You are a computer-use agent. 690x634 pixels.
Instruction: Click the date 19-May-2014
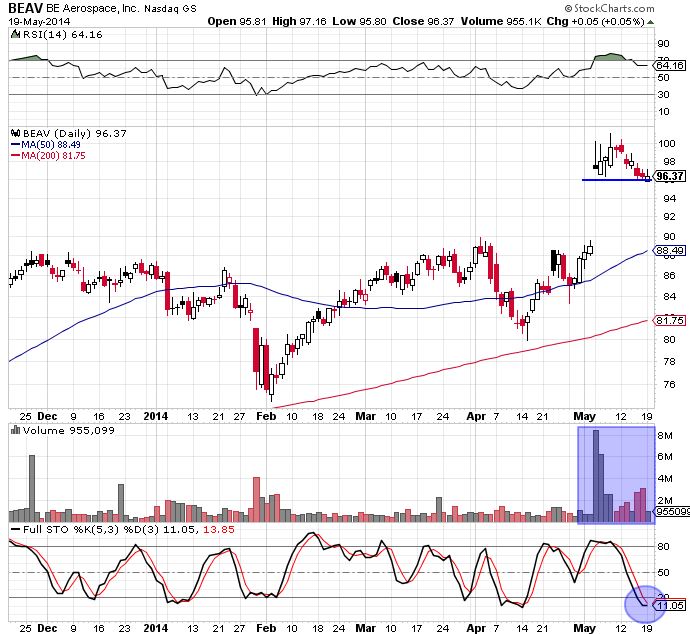pyautogui.click(x=39, y=21)
